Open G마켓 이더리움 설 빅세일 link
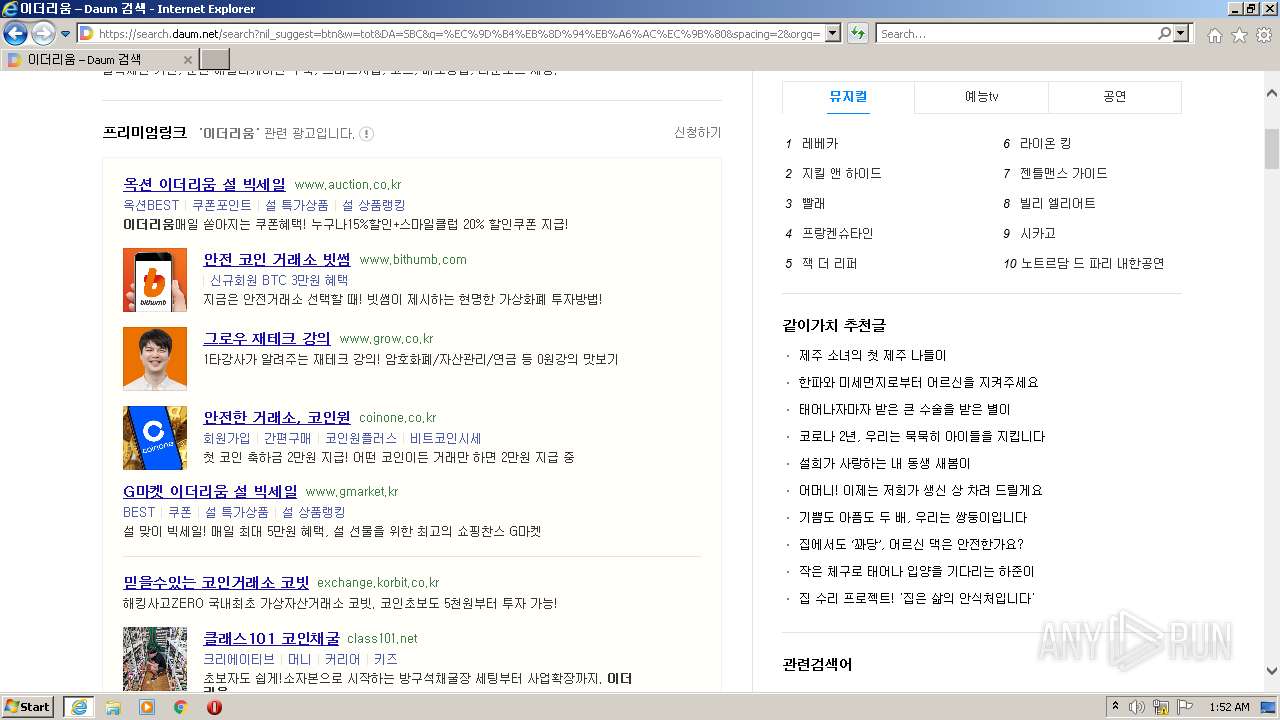 tap(210, 491)
